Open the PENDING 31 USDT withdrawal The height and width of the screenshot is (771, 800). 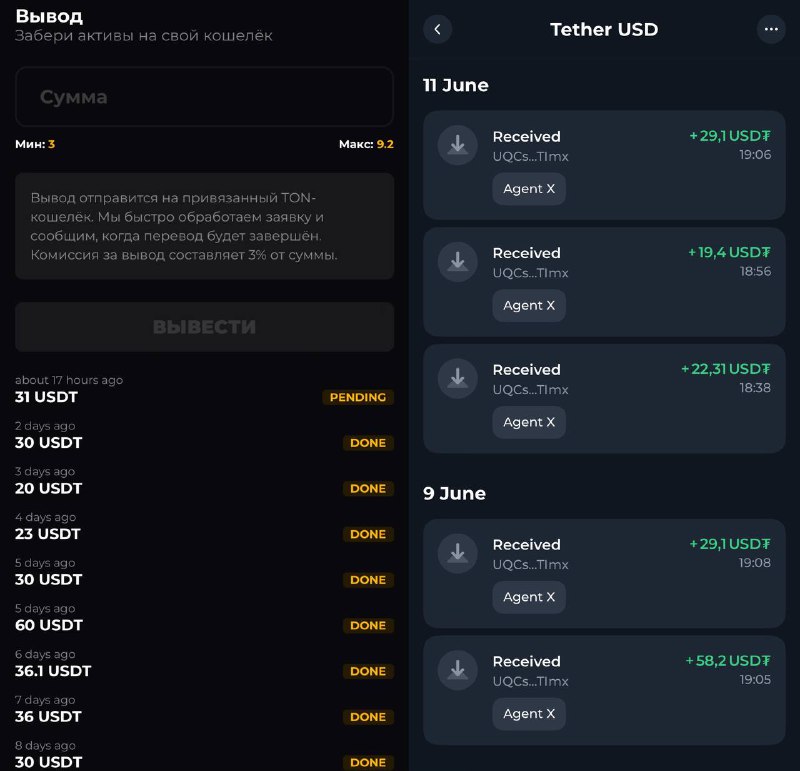tap(204, 389)
